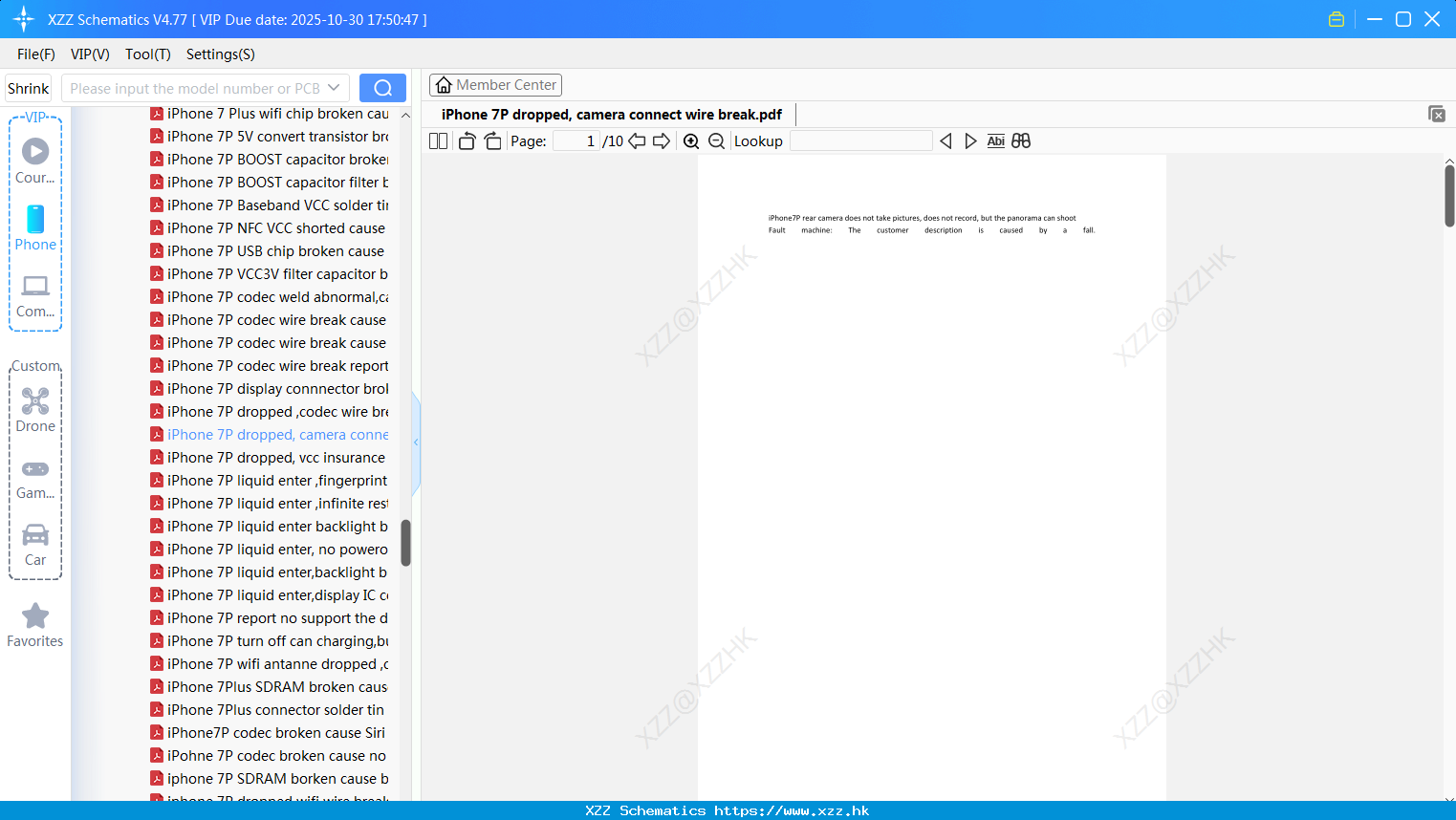Image resolution: width=1456 pixels, height=820 pixels.
Task: Open iPhone7P codec broken cause Siri file
Action: point(269,733)
